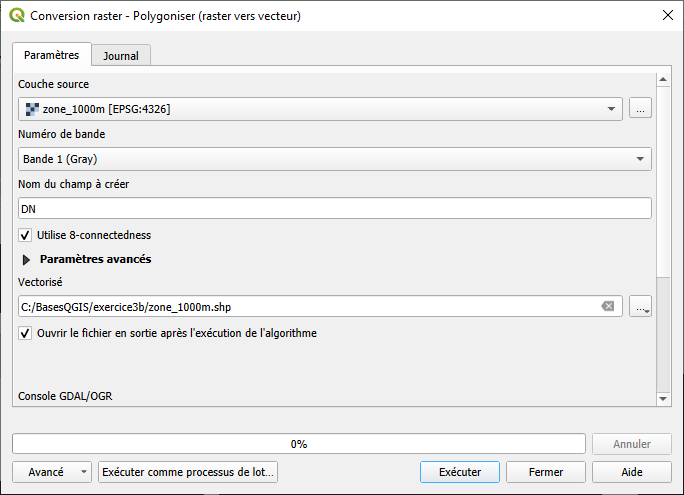Switch to the Journal tab
The width and height of the screenshot is (684, 495).
[x=121, y=56]
